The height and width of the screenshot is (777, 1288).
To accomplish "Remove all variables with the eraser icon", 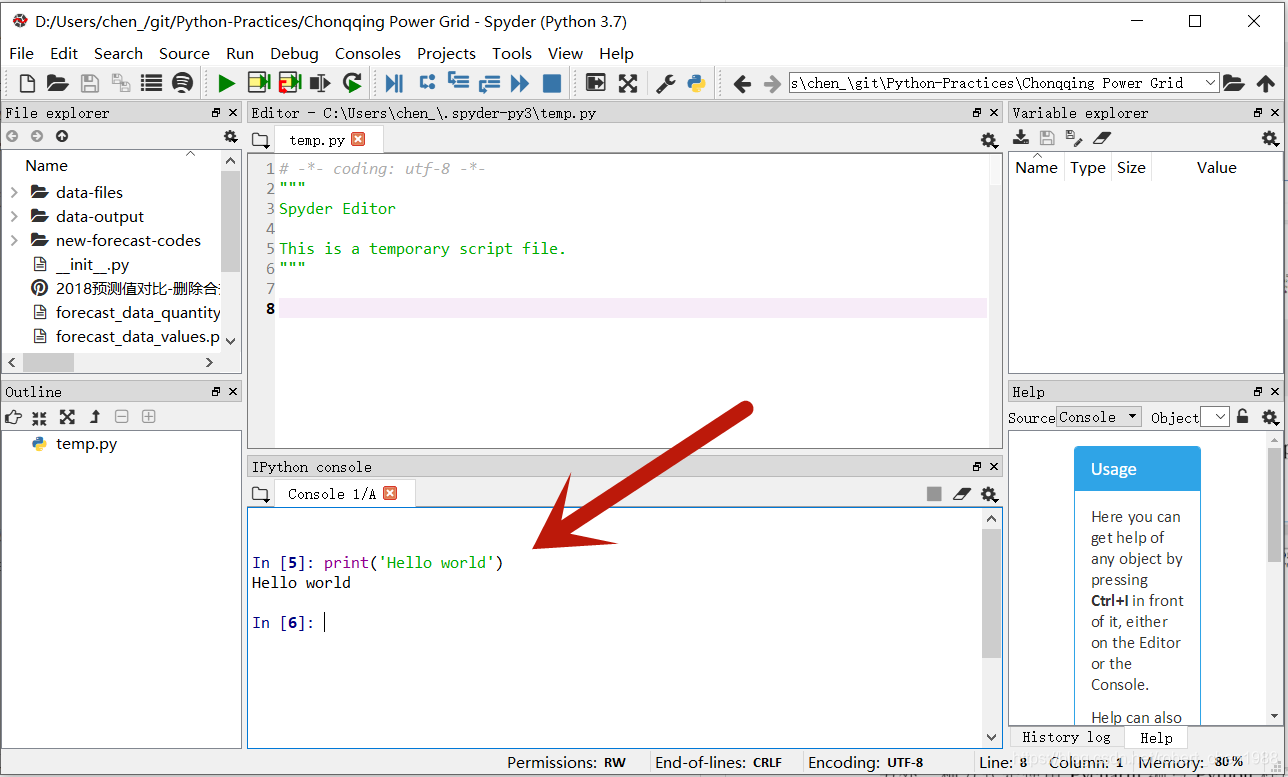I will tap(1102, 138).
